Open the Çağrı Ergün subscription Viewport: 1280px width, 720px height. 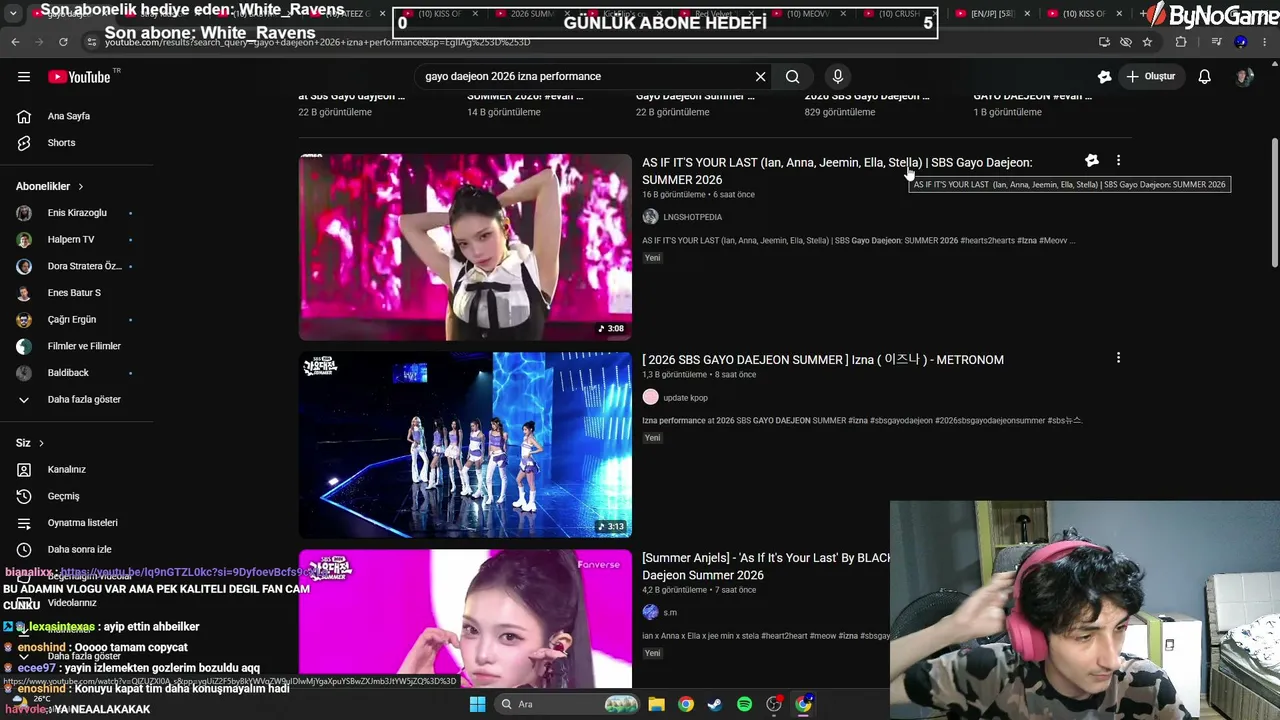pyautogui.click(x=76, y=320)
